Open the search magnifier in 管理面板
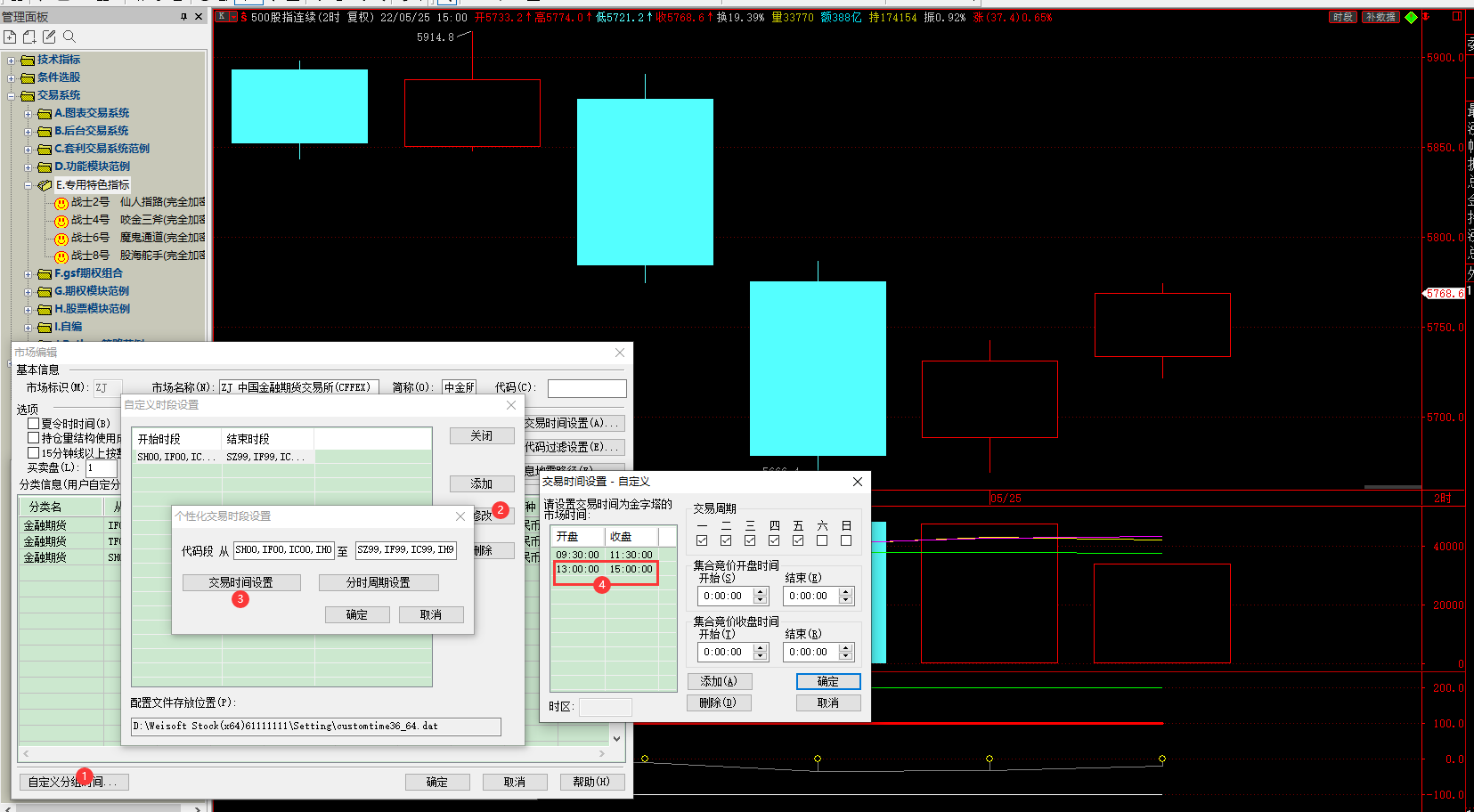This screenshot has width=1474, height=812. coord(69,37)
